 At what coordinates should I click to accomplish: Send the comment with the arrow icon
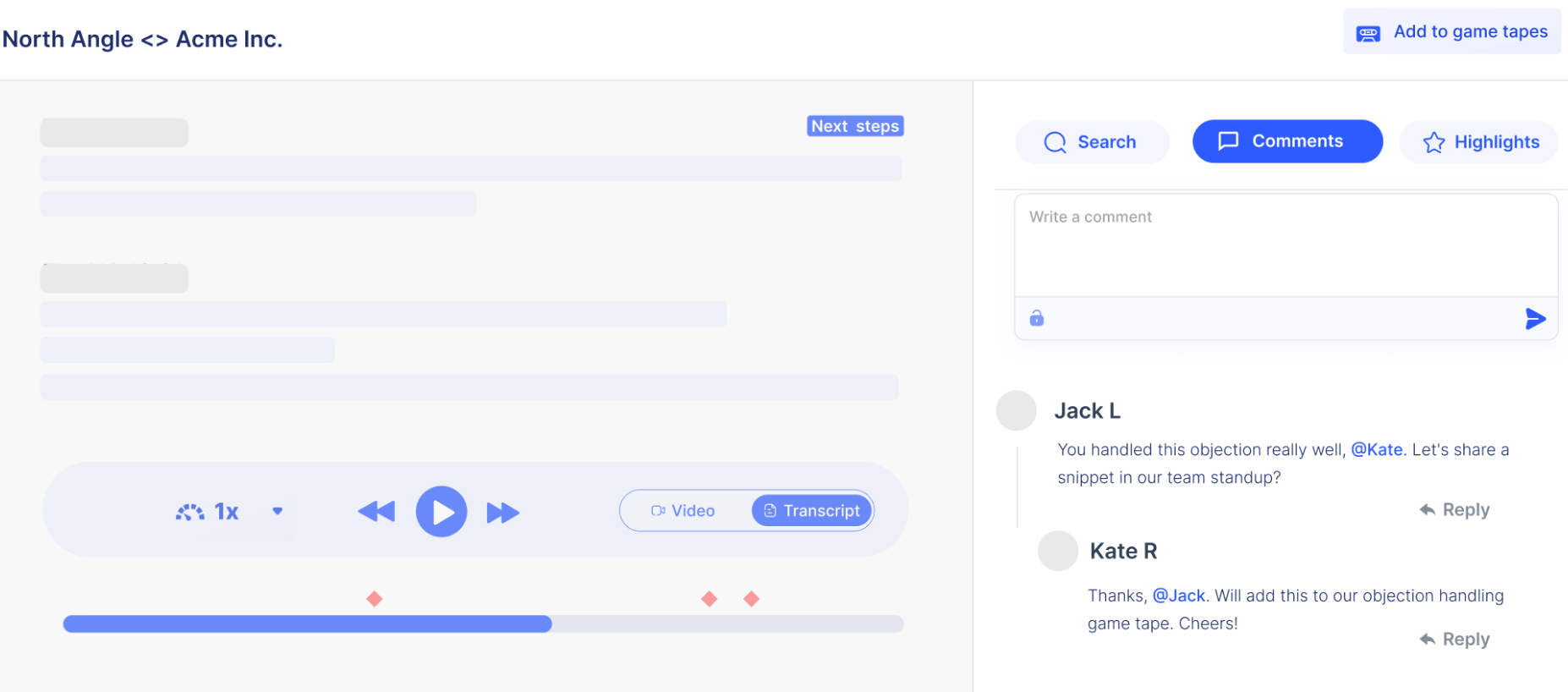1535,319
